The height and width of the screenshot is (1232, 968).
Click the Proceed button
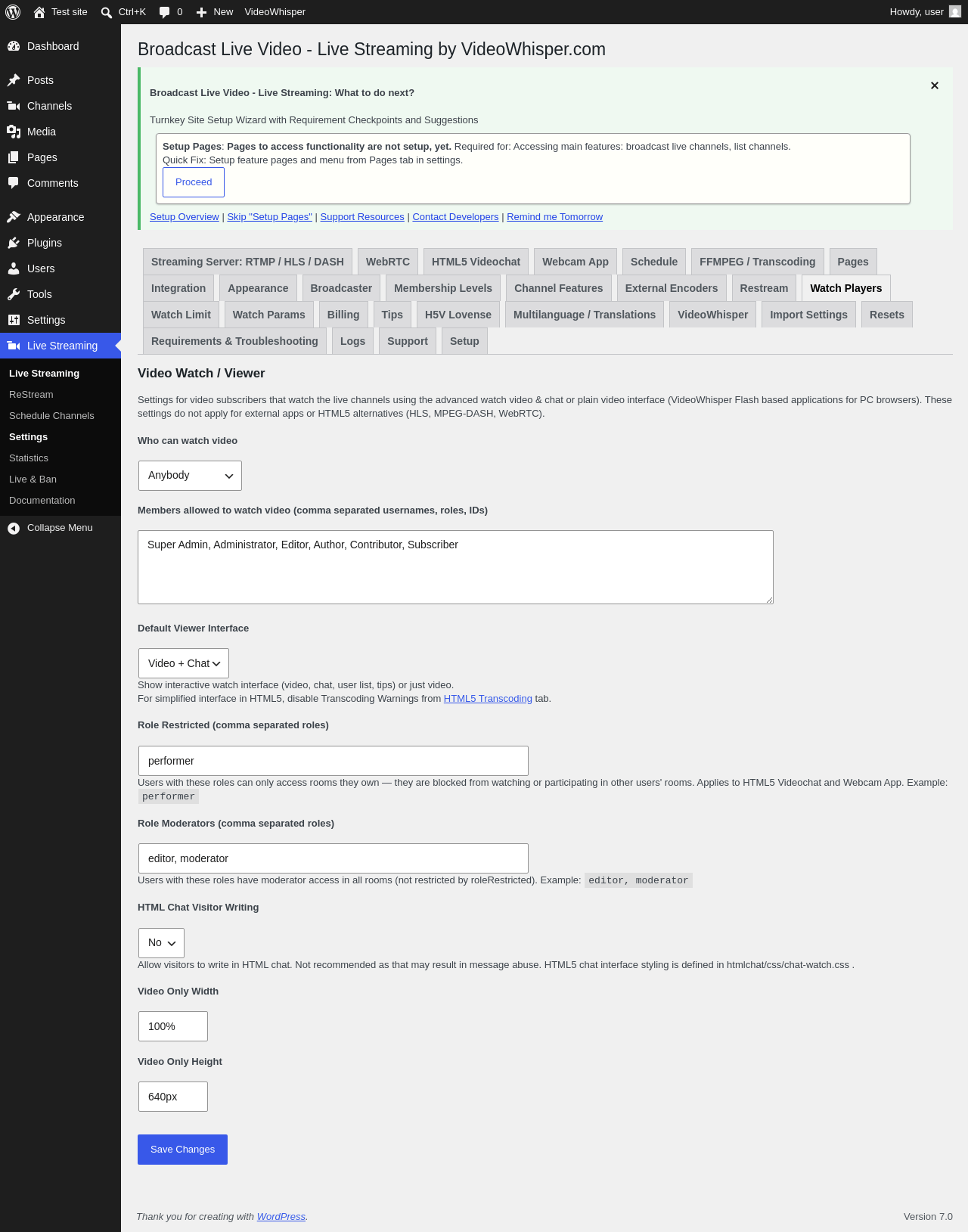[194, 182]
